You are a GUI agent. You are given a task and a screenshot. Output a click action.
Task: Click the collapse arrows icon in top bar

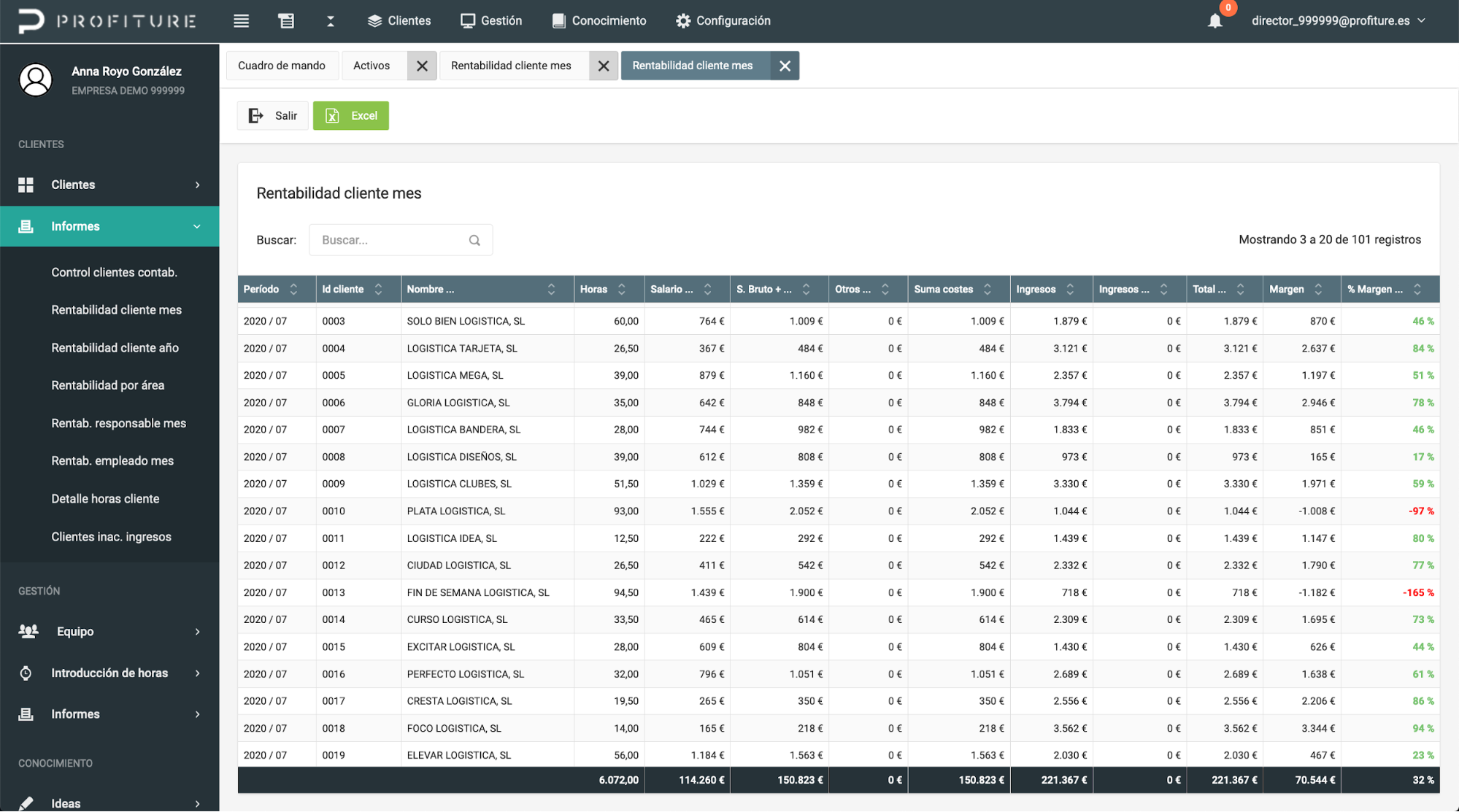tap(331, 20)
